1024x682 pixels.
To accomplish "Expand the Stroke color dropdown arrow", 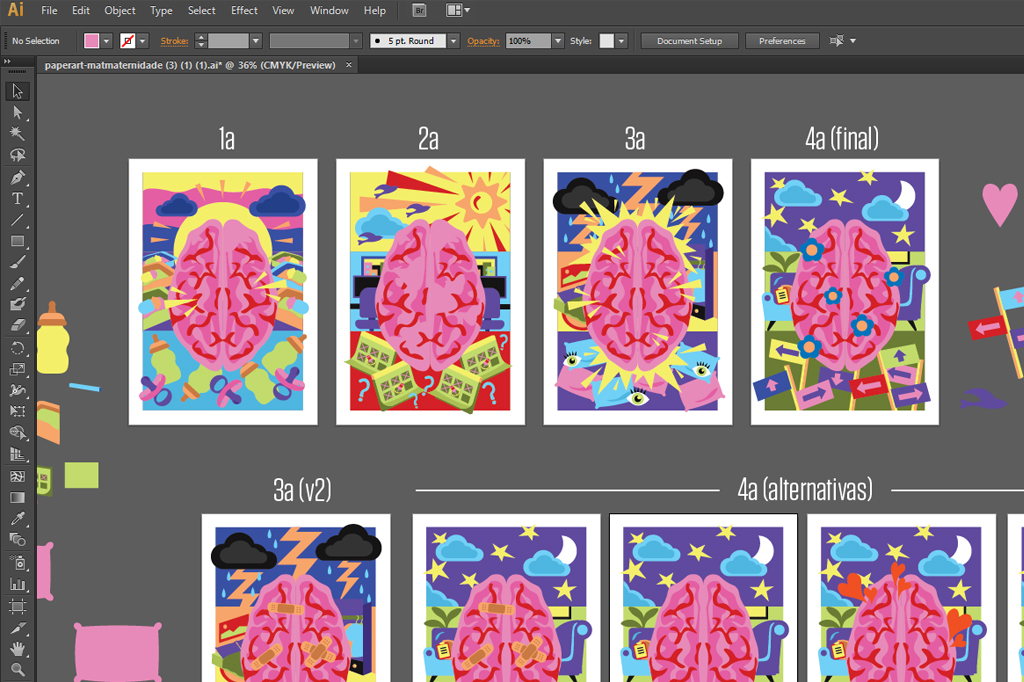I will click(x=142, y=41).
